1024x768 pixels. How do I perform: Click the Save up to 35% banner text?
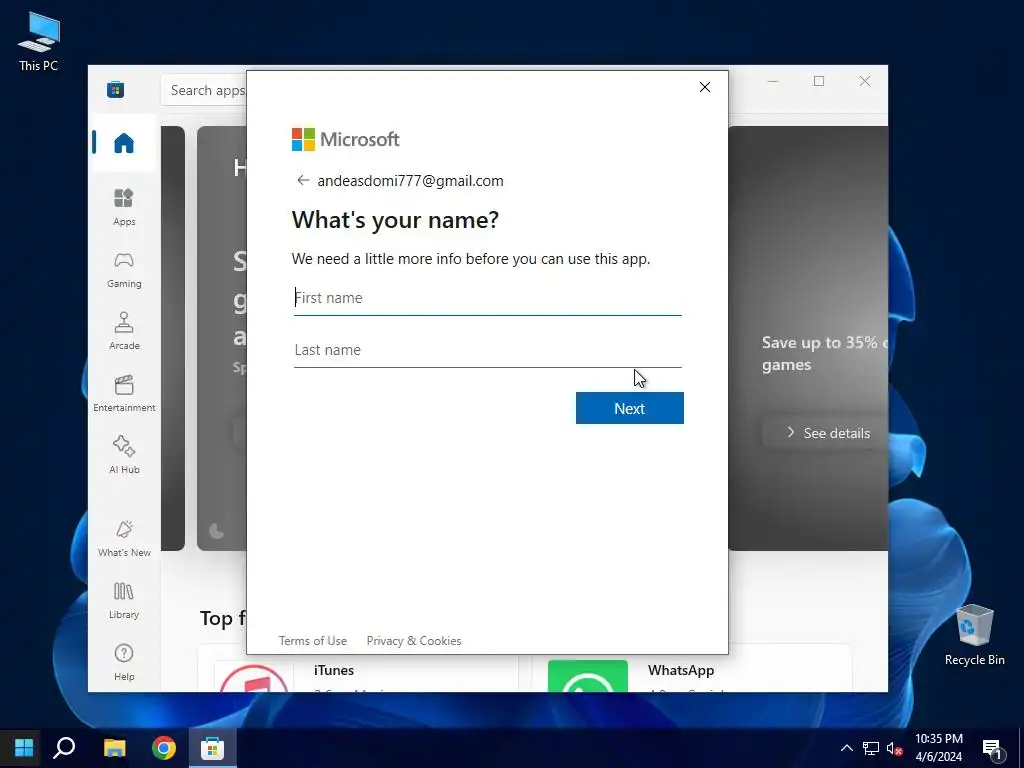coord(824,353)
